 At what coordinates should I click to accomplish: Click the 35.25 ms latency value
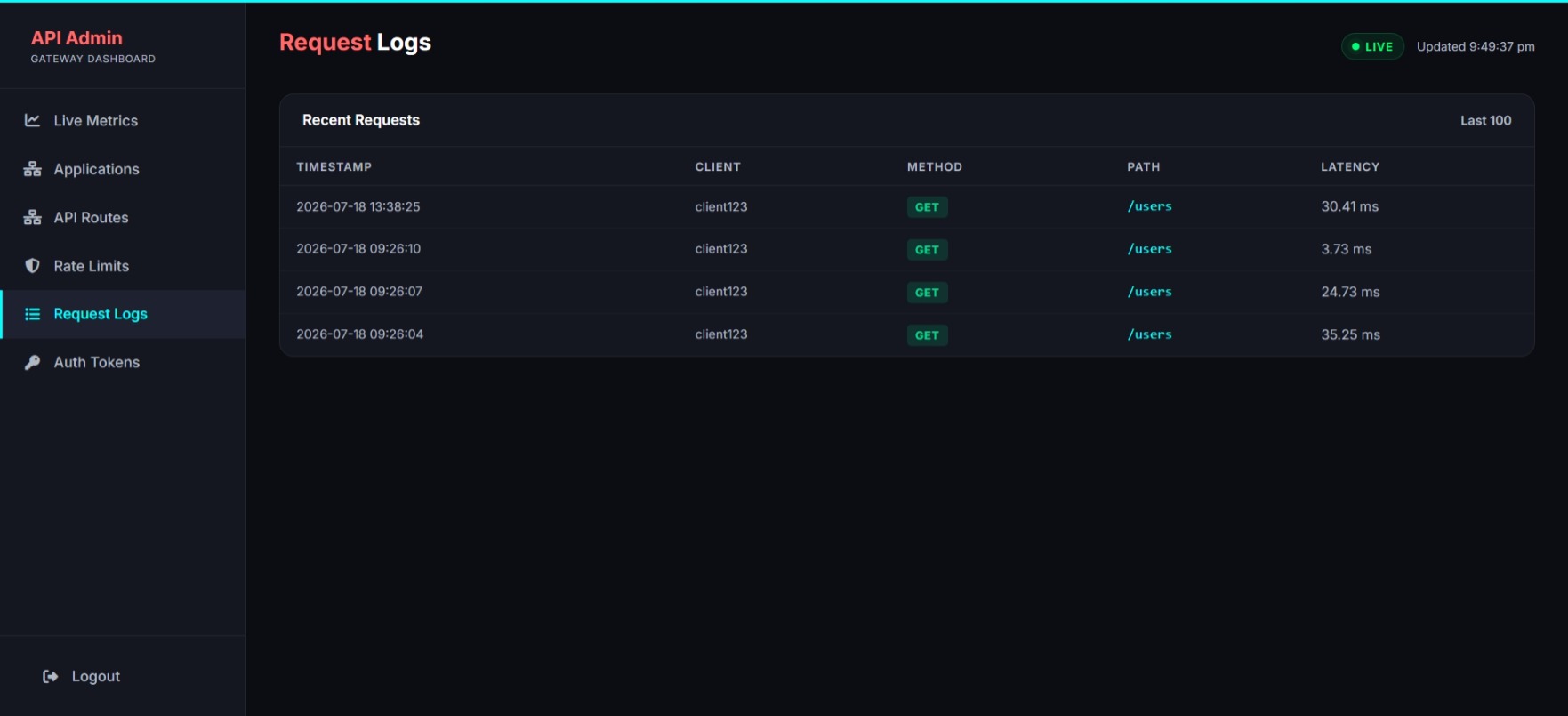[x=1350, y=334]
